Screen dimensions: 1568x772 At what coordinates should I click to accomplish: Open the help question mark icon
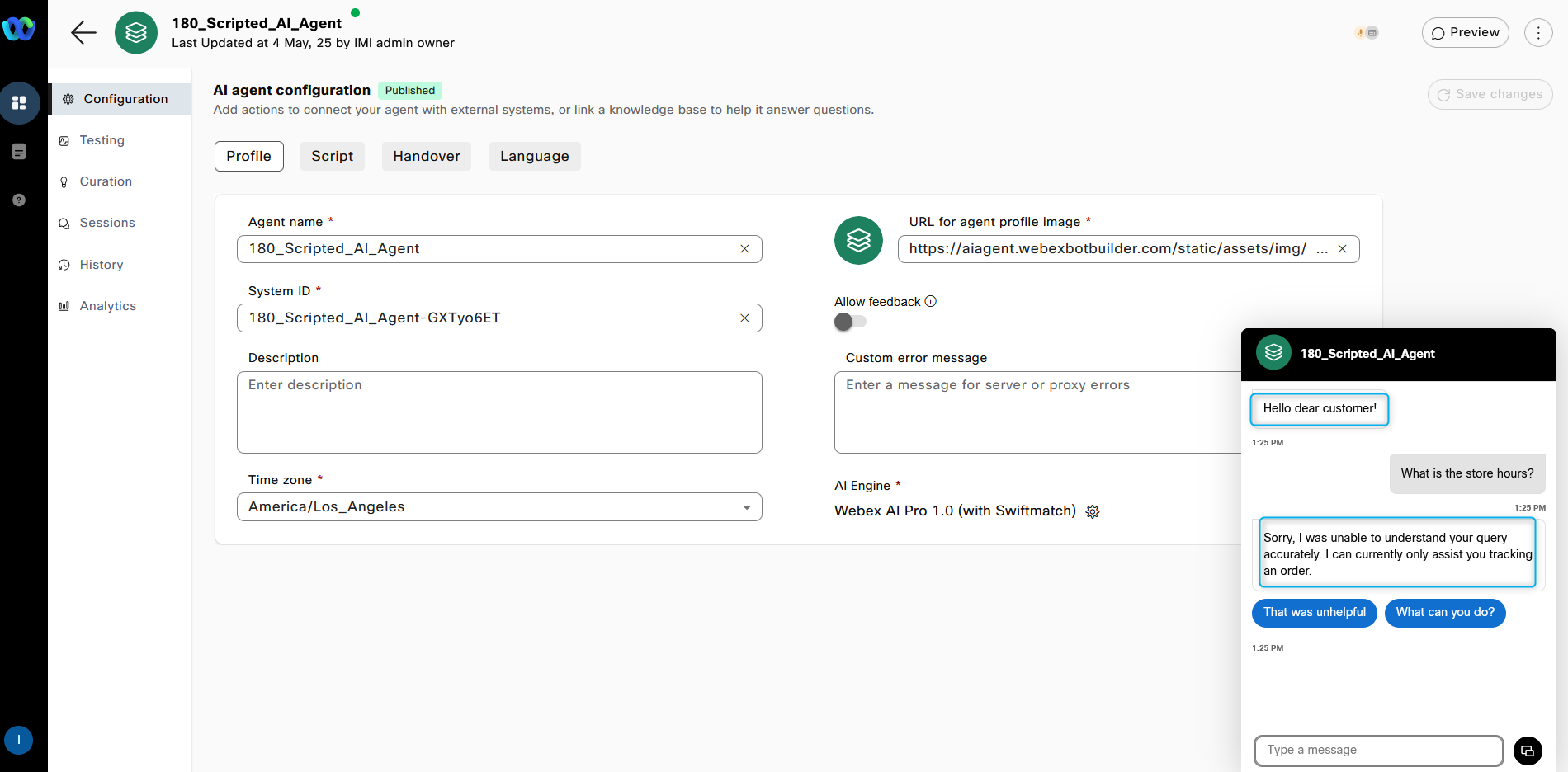(19, 200)
